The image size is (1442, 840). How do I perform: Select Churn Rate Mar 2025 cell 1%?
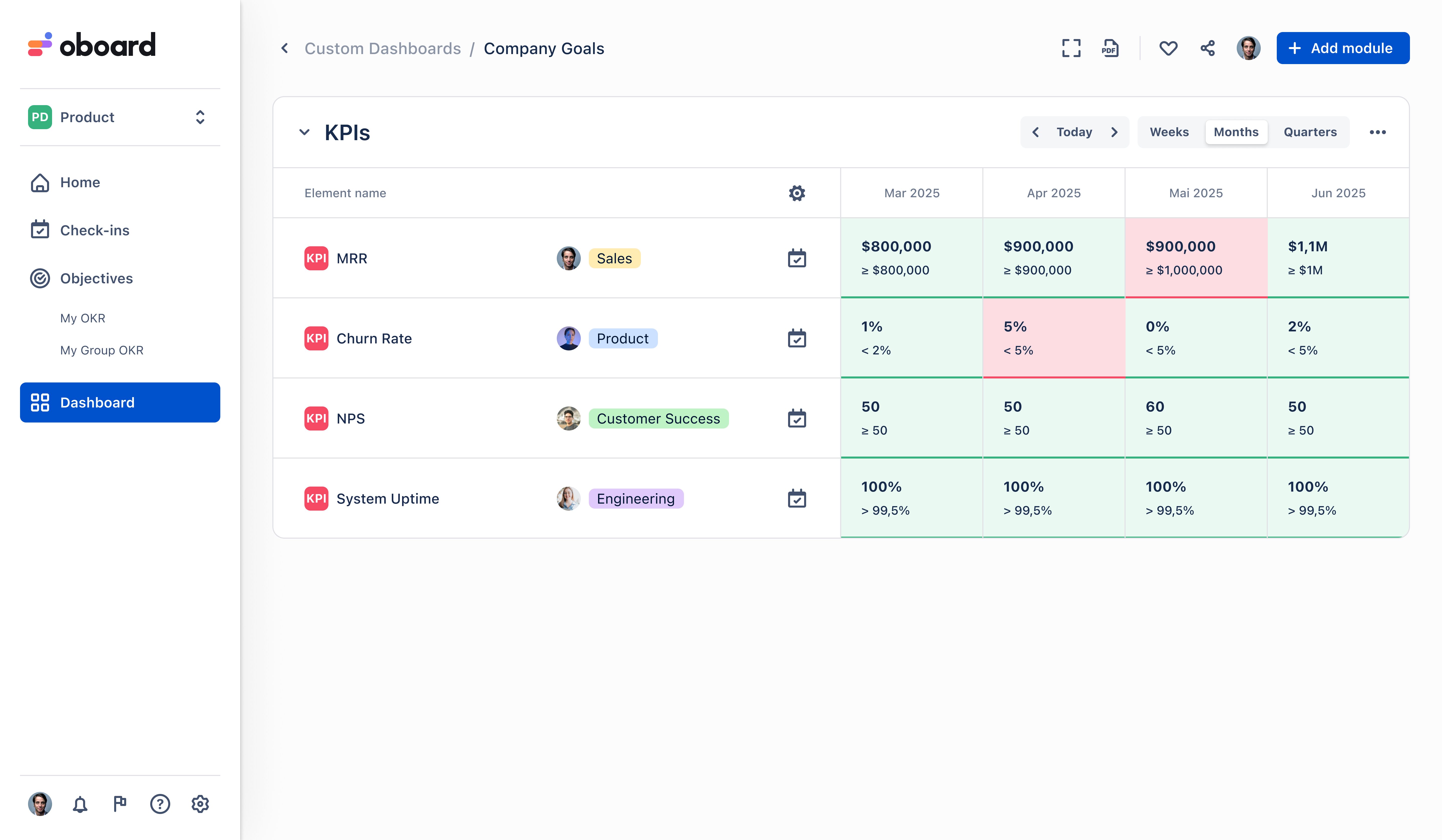(x=912, y=338)
